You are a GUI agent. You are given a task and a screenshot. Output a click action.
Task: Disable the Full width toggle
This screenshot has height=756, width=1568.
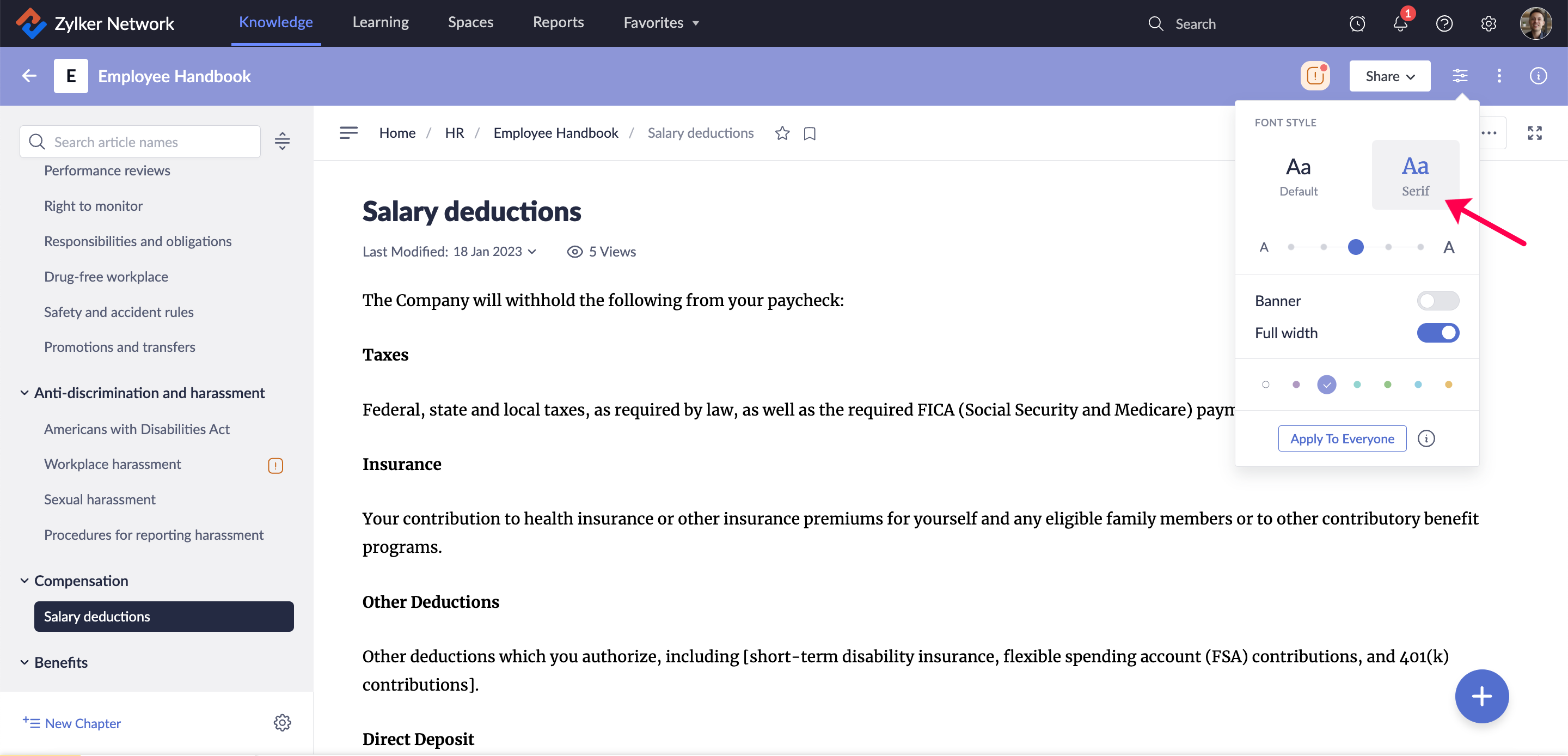click(1437, 333)
